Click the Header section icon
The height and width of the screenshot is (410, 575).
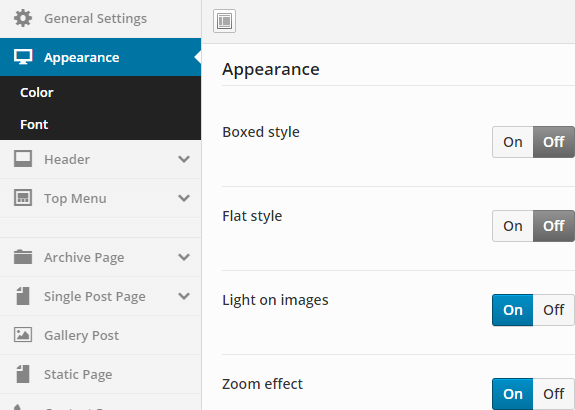click(23, 159)
